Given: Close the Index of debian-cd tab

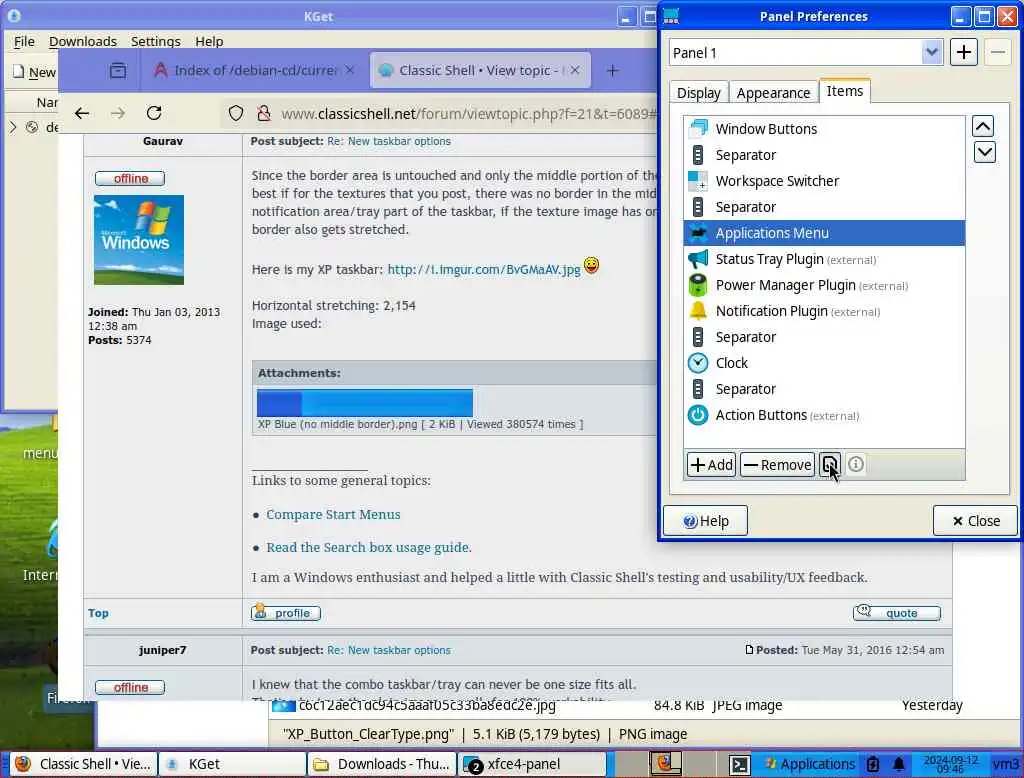Looking at the screenshot, I should tap(350, 70).
